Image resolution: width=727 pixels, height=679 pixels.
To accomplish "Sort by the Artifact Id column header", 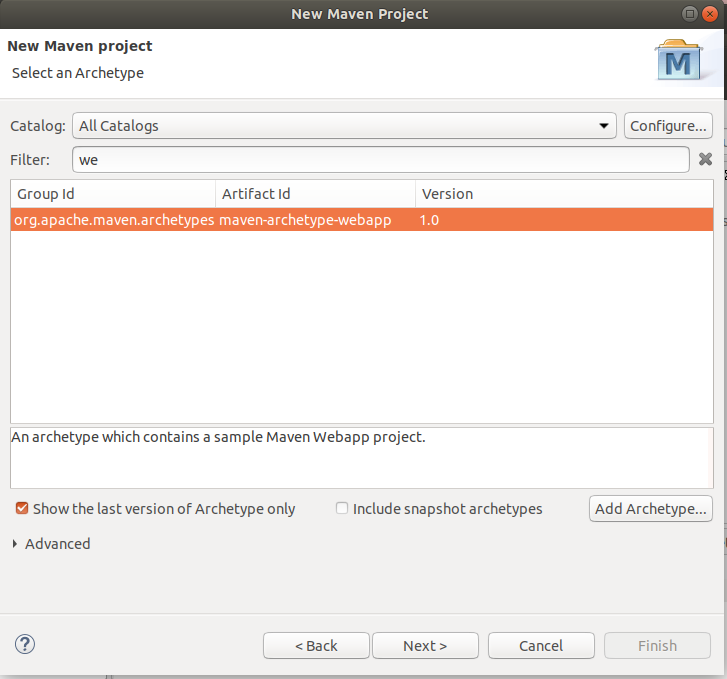I will (x=315, y=194).
